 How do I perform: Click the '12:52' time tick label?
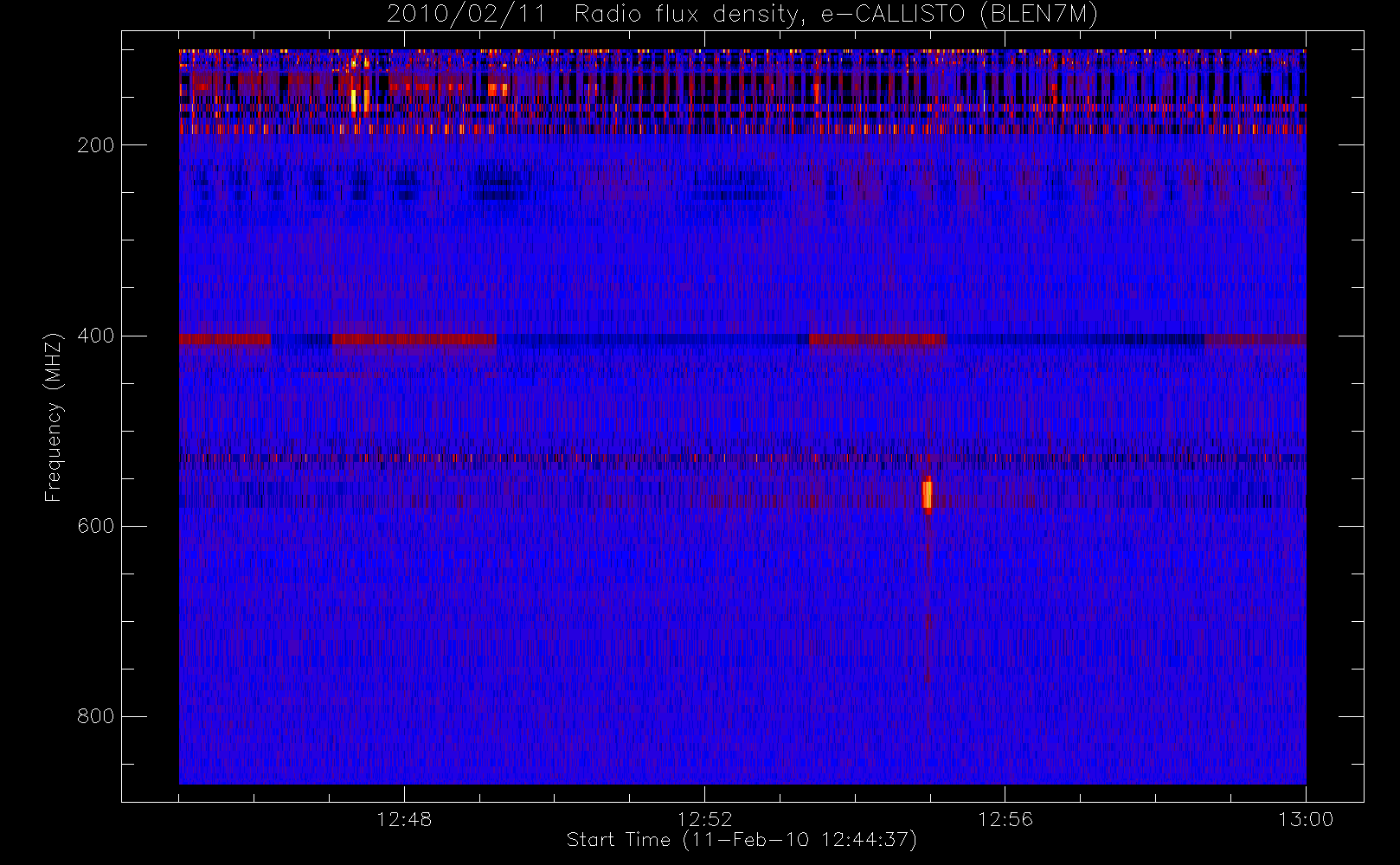coord(704,819)
